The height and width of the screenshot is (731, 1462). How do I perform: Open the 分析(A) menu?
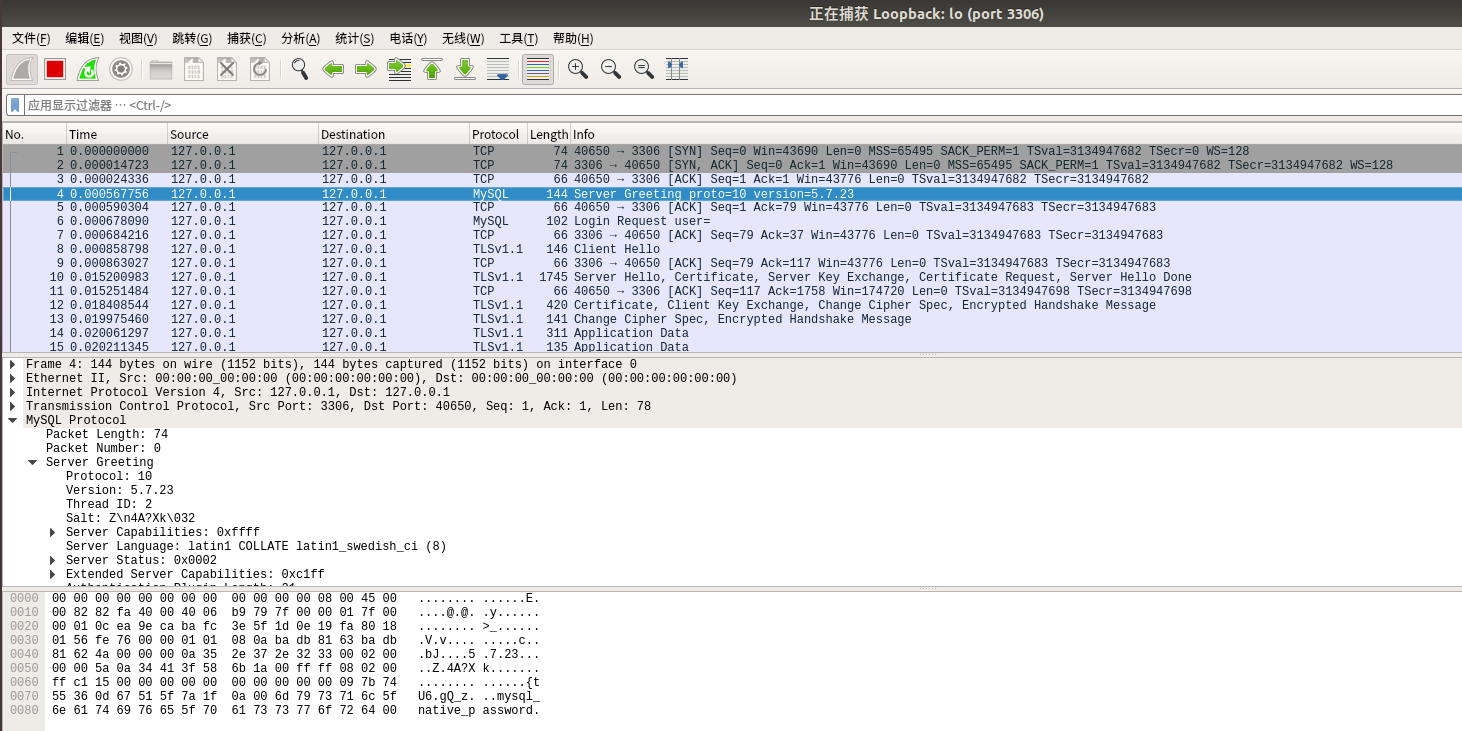pyautogui.click(x=300, y=39)
